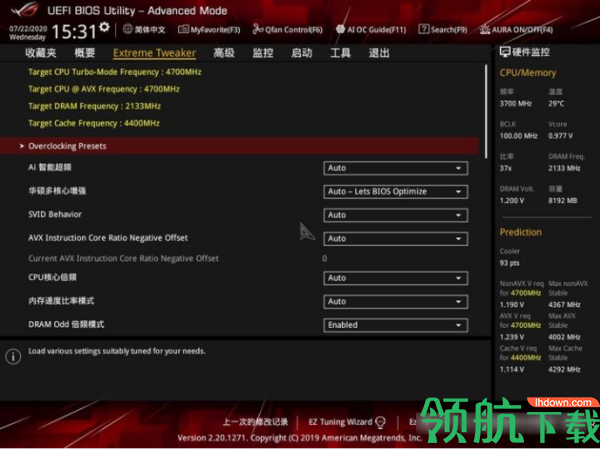Click the 1.200 V DRAM voltage value

512,201
